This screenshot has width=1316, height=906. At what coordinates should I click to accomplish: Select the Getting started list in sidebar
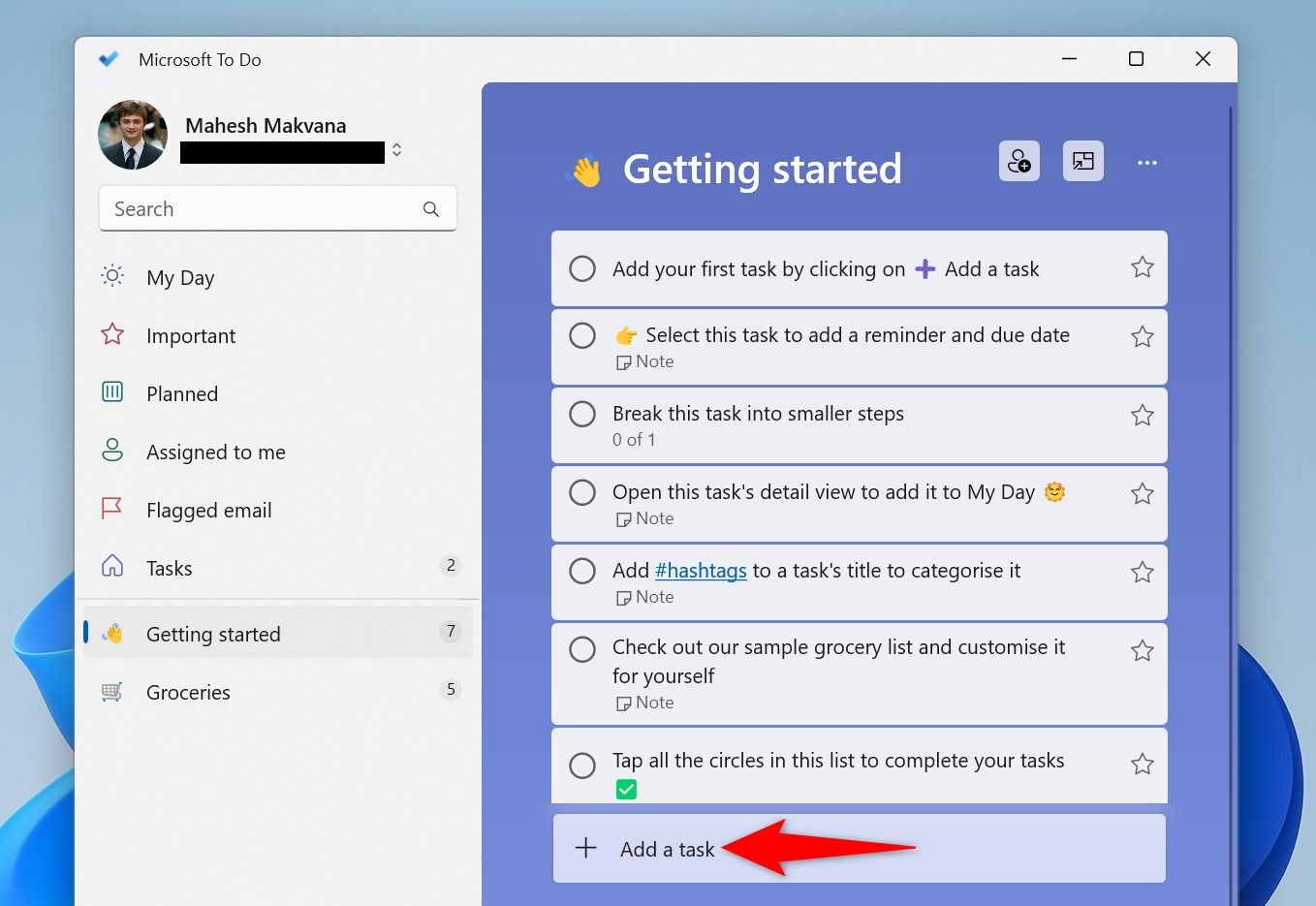(x=278, y=634)
